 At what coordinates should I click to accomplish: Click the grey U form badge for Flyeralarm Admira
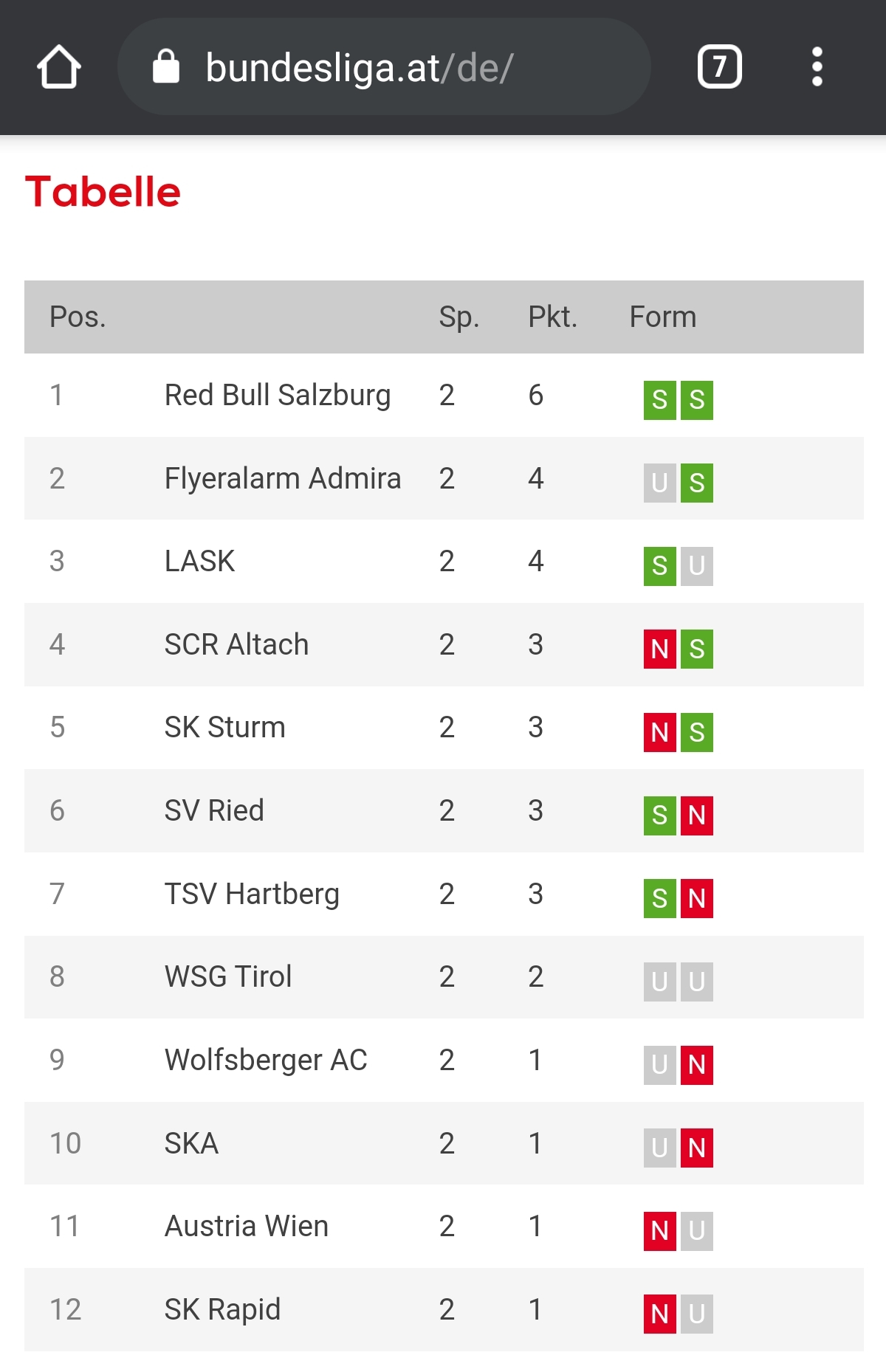(x=660, y=483)
